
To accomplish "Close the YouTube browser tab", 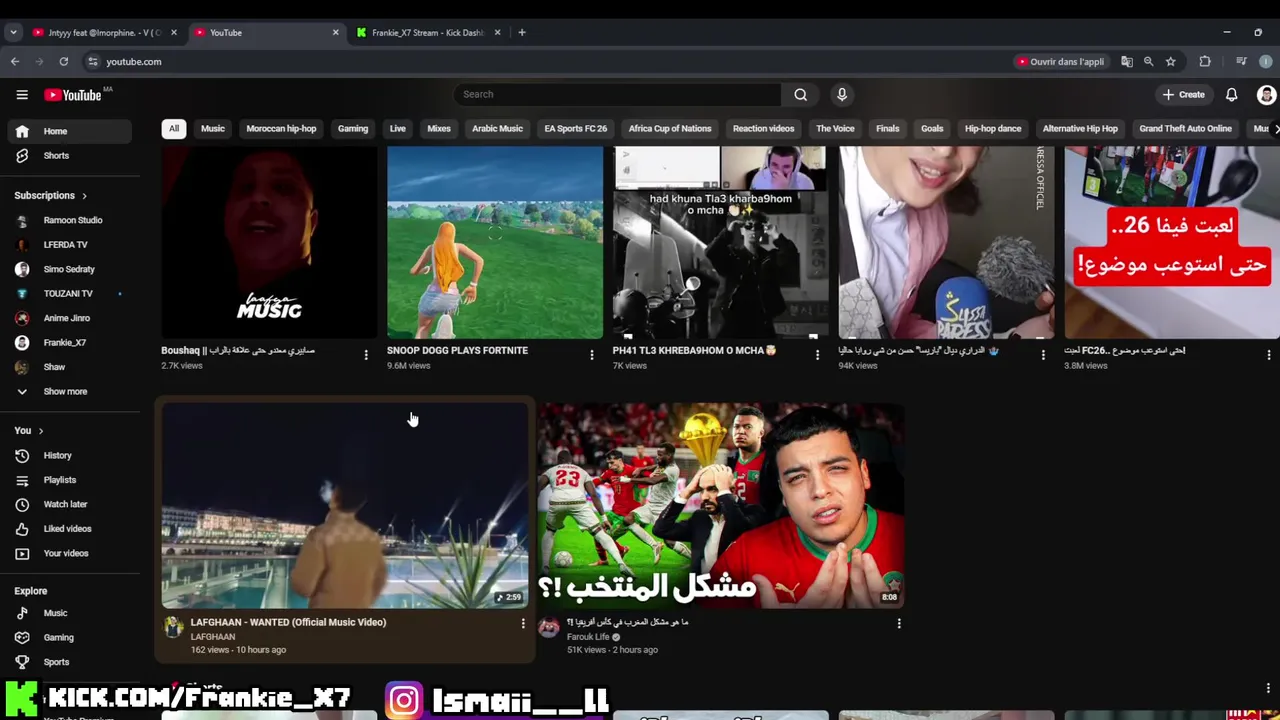I will tap(335, 33).
